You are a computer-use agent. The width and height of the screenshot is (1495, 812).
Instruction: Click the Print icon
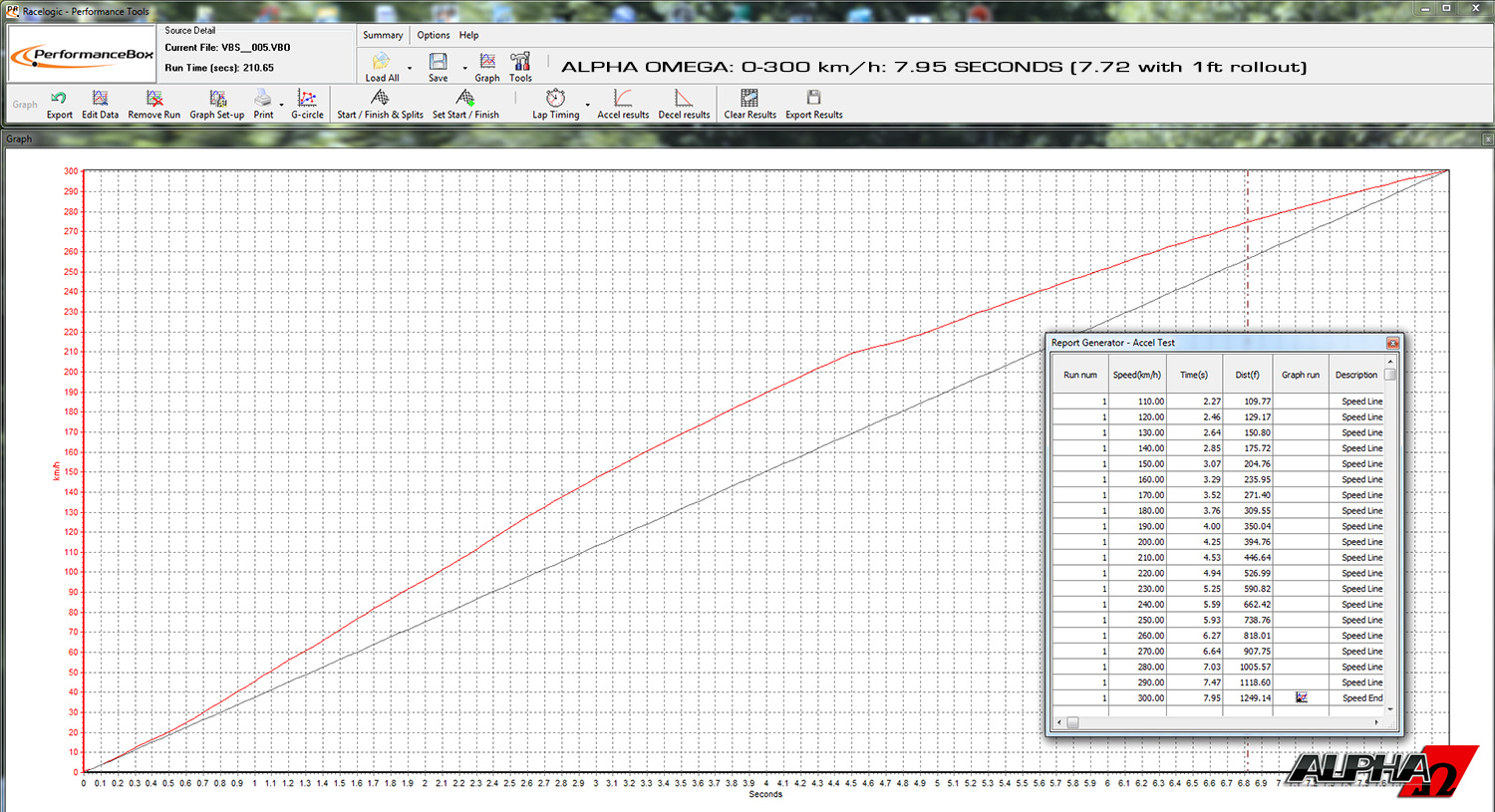click(262, 98)
